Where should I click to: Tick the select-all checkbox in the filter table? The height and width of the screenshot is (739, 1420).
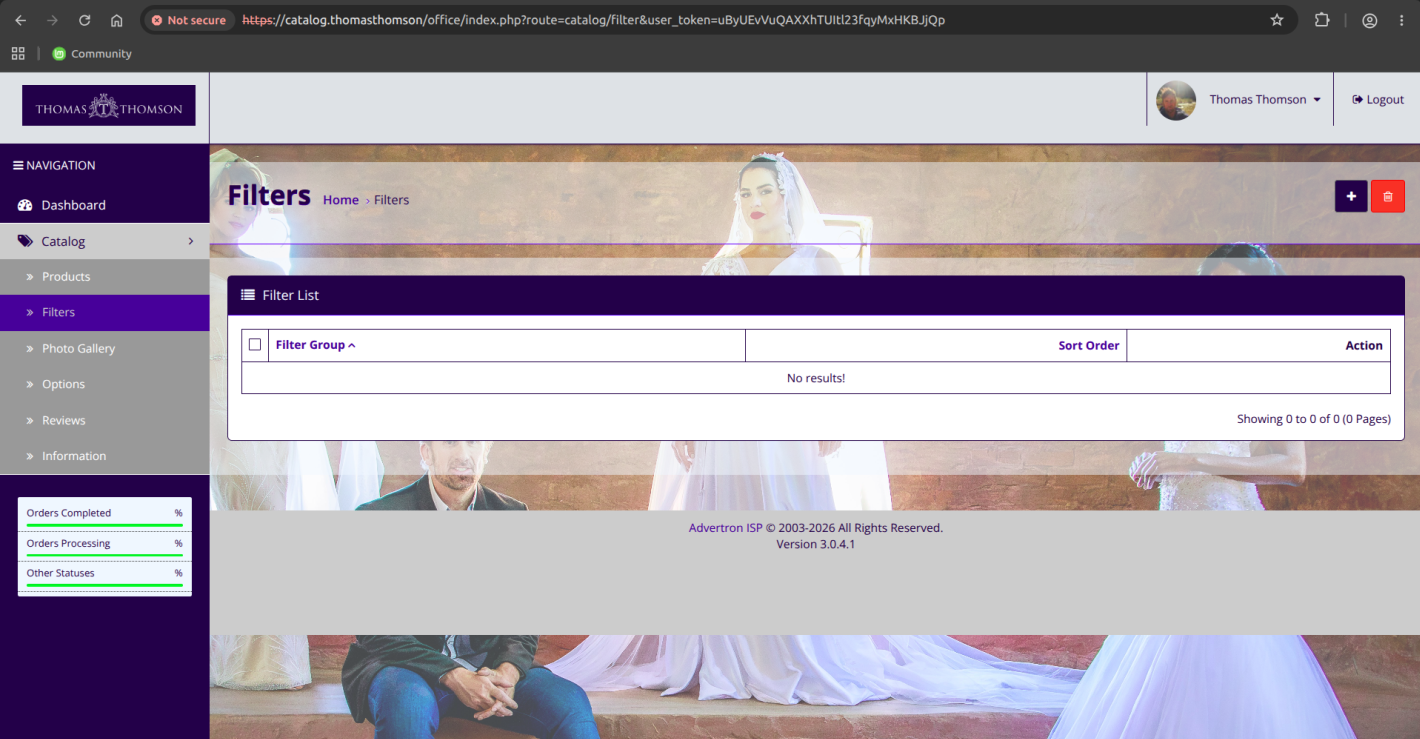(255, 344)
